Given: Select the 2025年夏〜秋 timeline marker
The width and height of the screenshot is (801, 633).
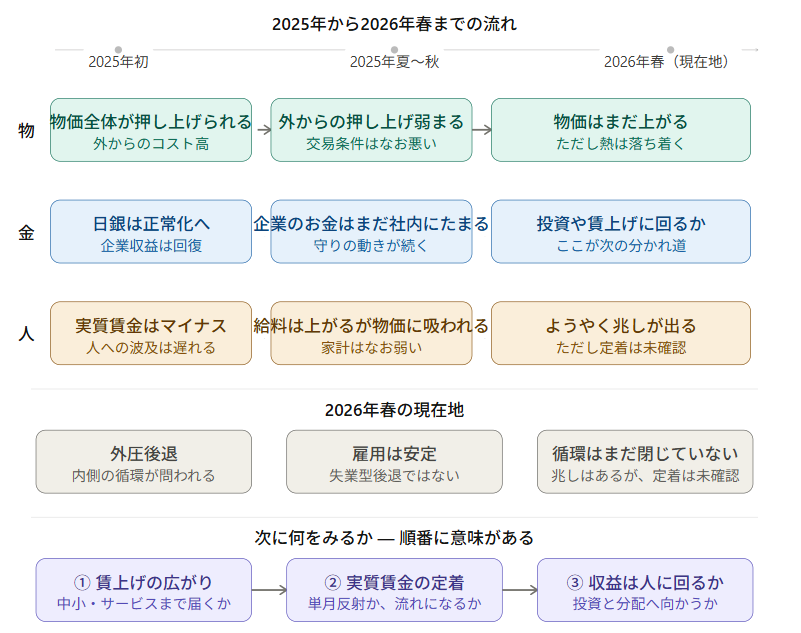Looking at the screenshot, I should click(394, 49).
